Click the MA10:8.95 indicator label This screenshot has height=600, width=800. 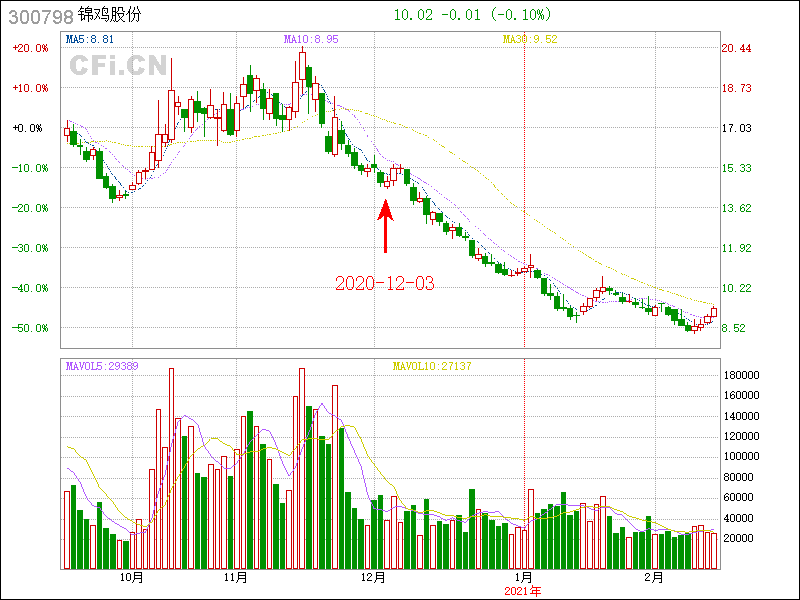click(311, 39)
